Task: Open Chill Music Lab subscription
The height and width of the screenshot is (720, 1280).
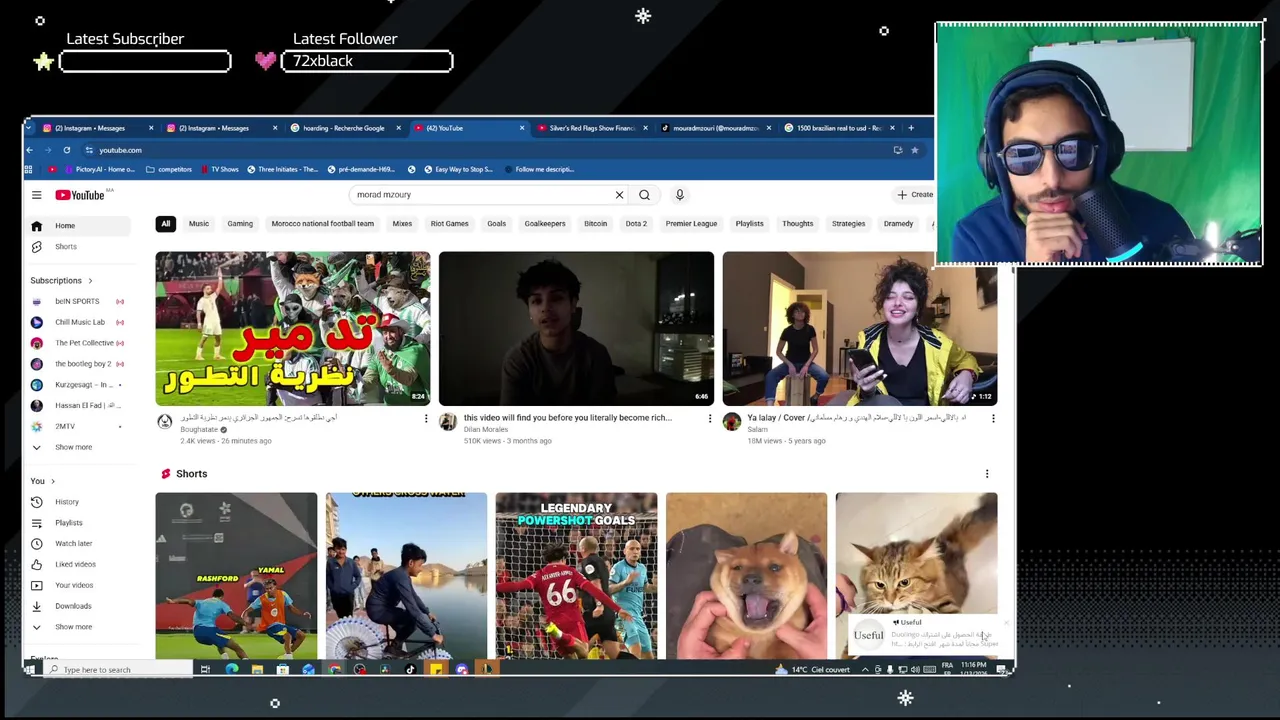Action: click(78, 322)
